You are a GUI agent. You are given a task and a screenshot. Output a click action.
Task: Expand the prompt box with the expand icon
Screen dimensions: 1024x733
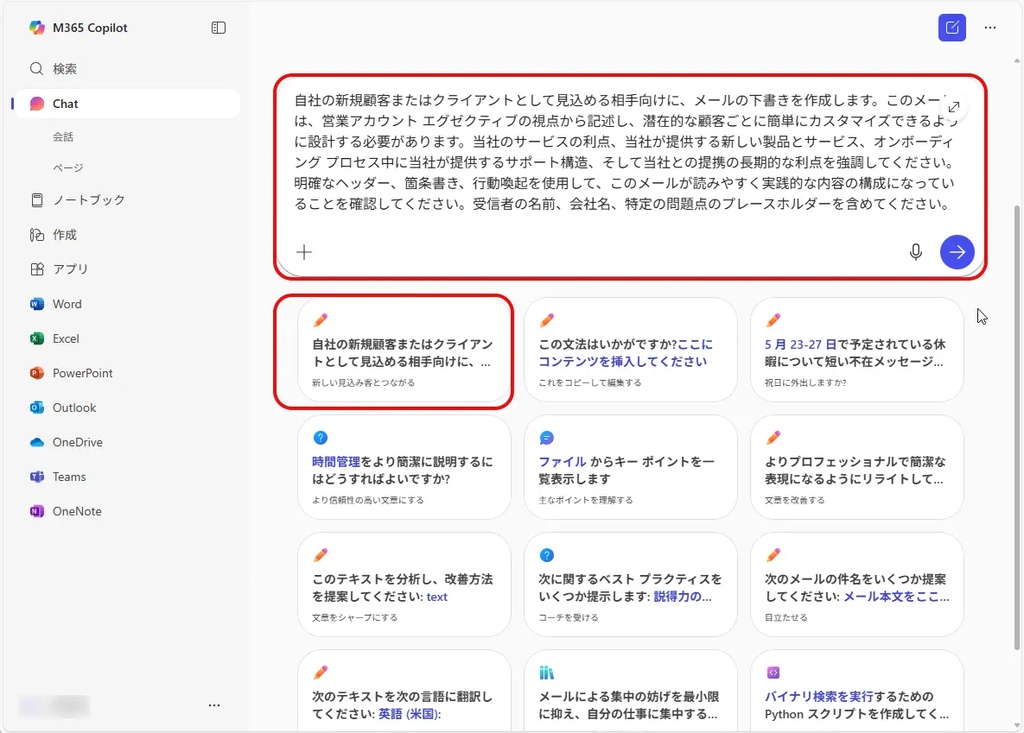click(x=953, y=107)
